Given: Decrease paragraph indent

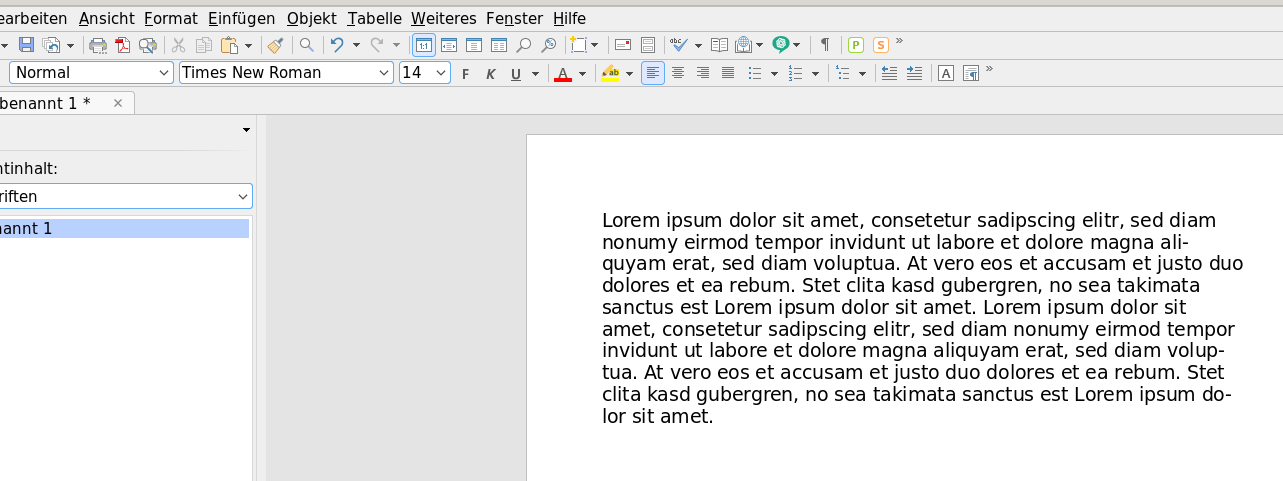Looking at the screenshot, I should point(889,73).
